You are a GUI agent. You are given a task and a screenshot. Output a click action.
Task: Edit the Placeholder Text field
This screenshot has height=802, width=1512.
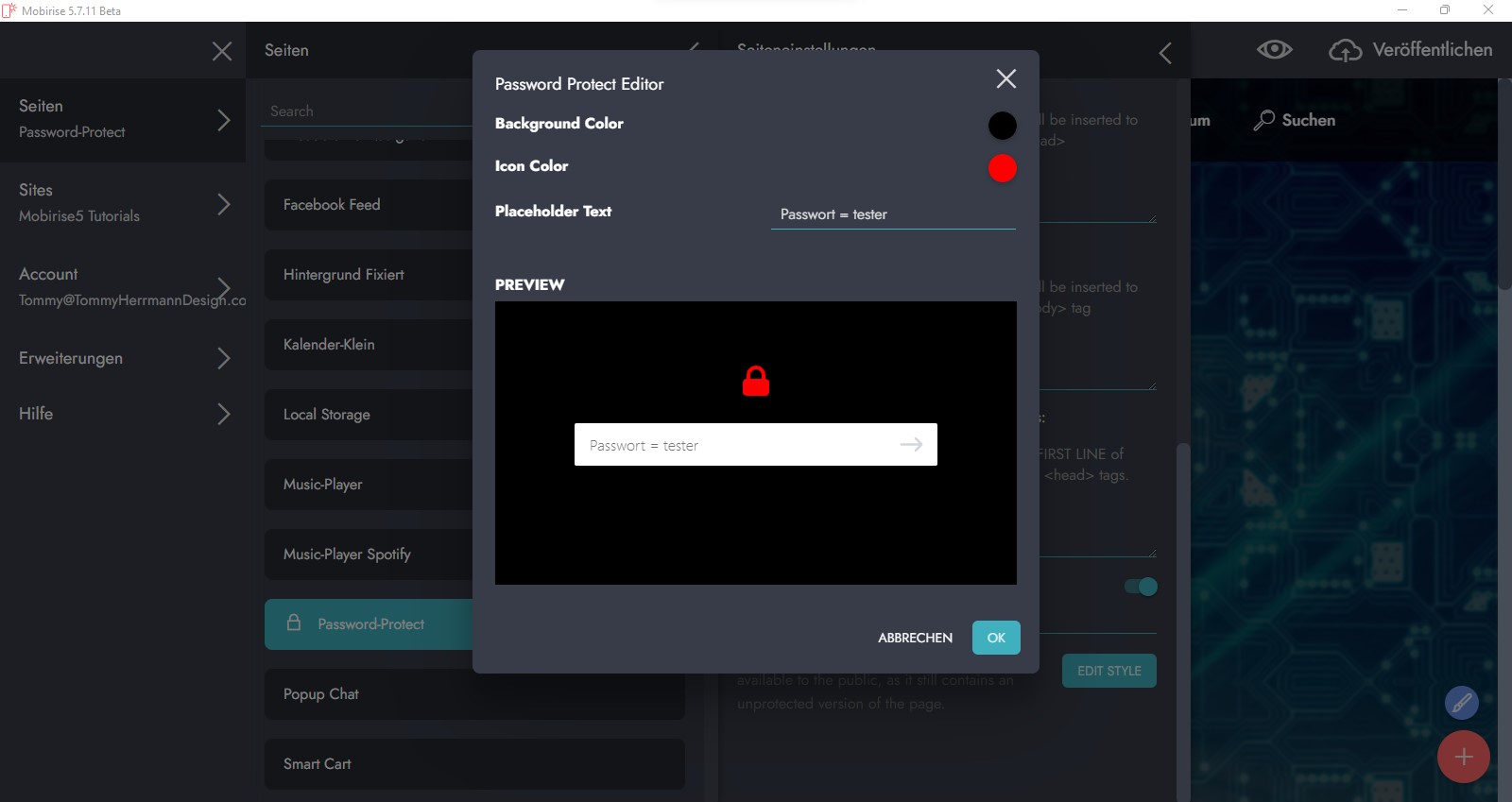[x=893, y=214]
